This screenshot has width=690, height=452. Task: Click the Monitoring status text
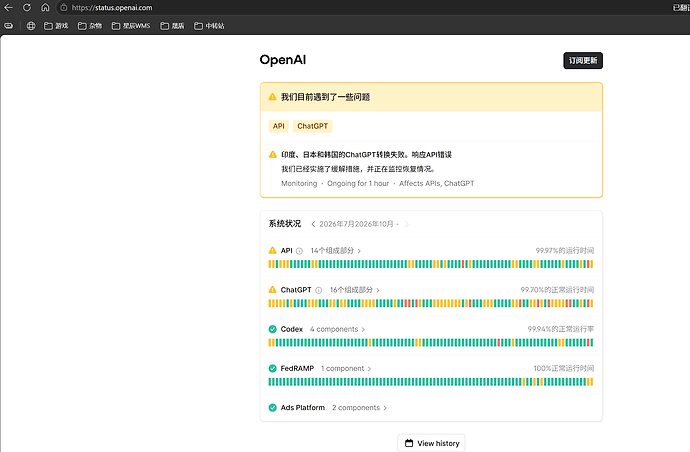coord(299,184)
